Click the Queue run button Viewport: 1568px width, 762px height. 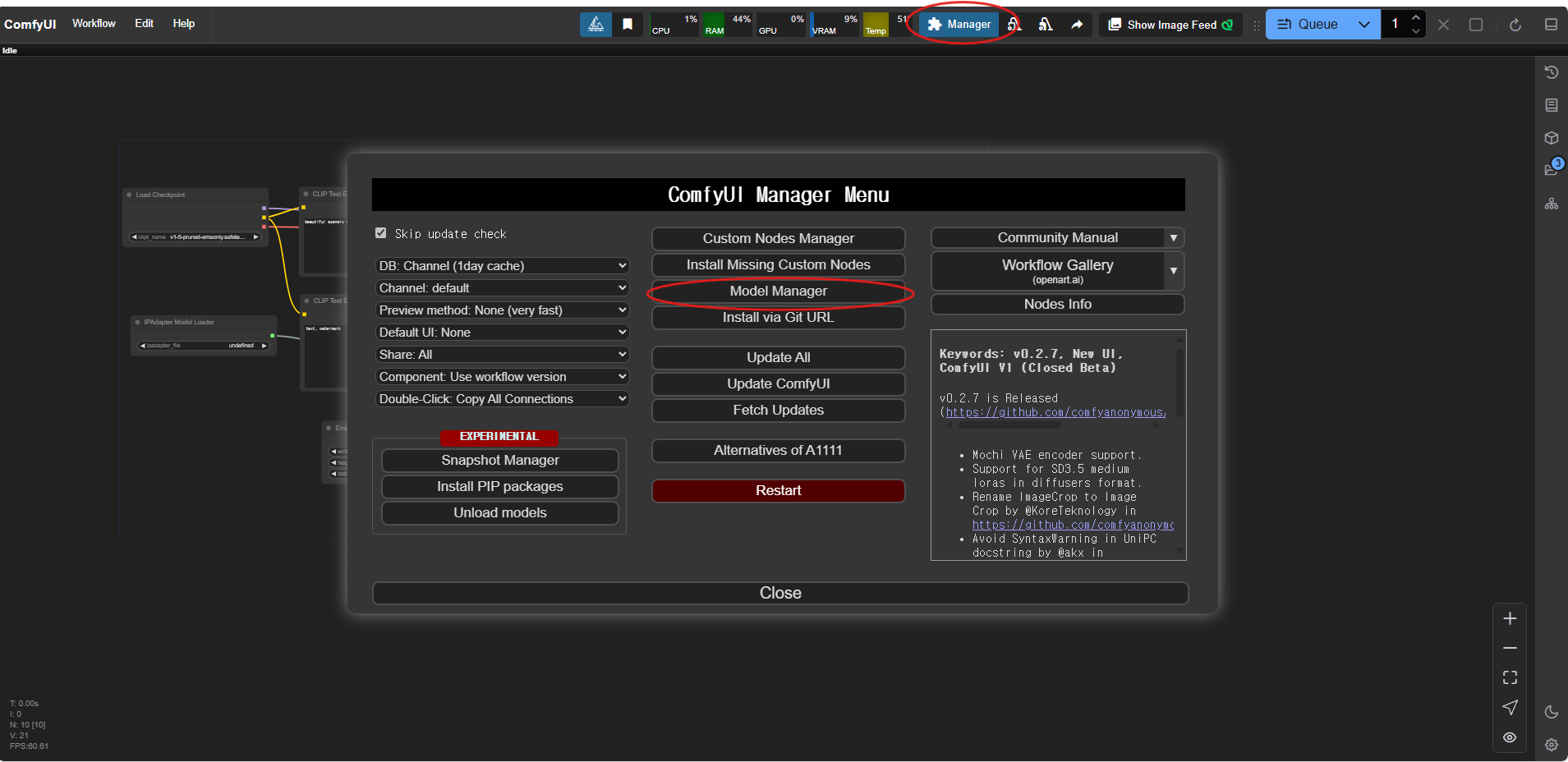click(1308, 25)
